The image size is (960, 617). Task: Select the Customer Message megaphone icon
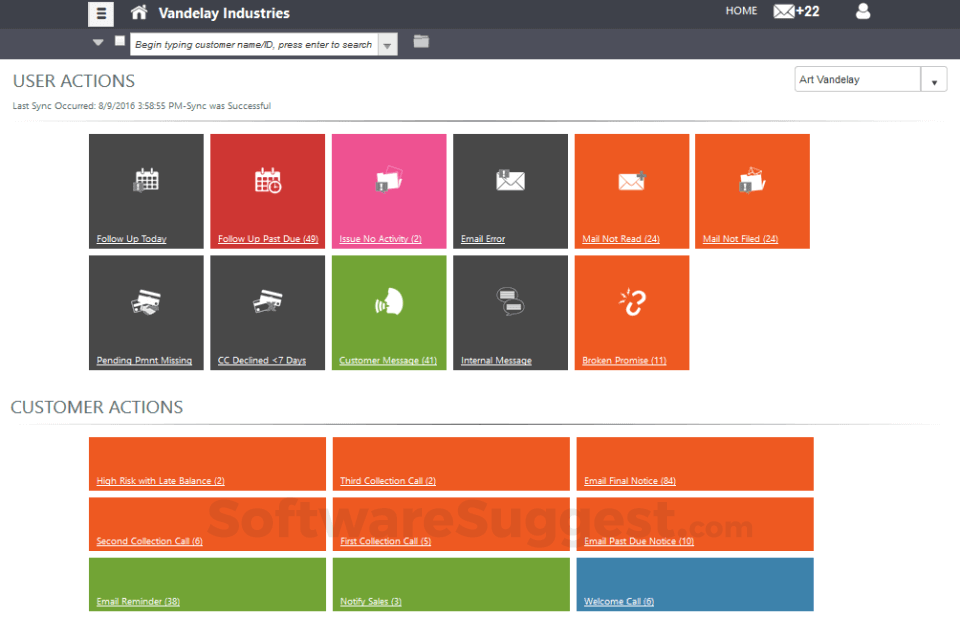[x=388, y=301]
